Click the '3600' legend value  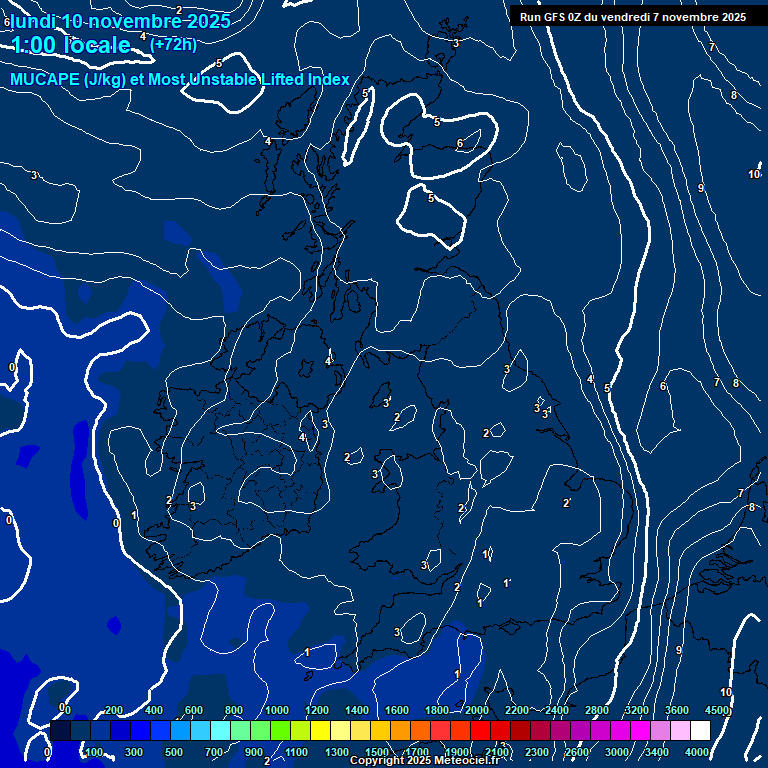677,710
